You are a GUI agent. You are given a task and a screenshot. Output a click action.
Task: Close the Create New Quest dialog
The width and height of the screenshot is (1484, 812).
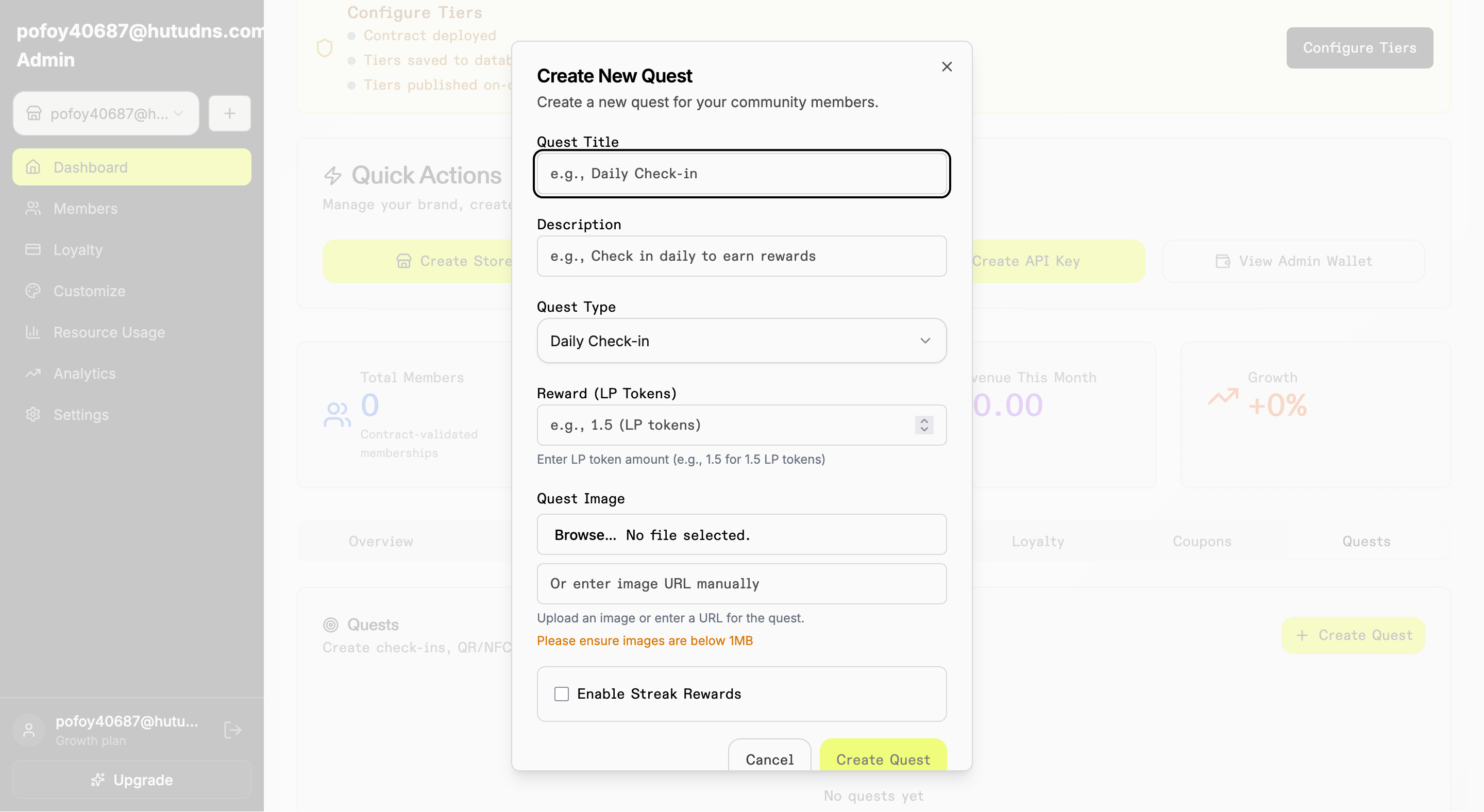click(x=947, y=67)
